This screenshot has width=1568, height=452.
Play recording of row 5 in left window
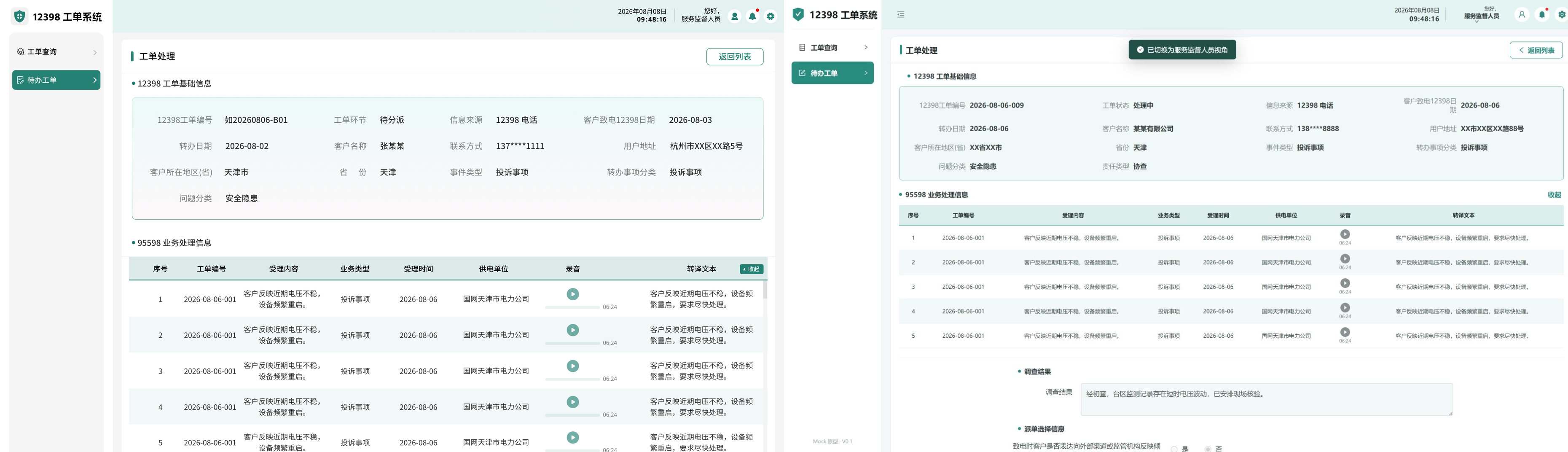coord(573,437)
